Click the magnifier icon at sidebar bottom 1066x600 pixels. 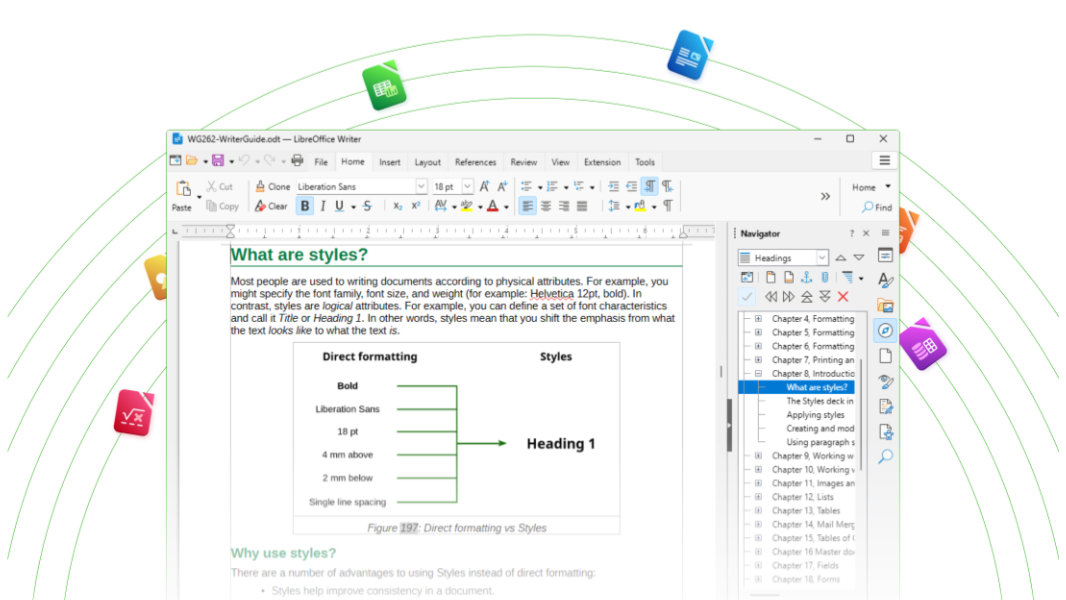(x=885, y=457)
